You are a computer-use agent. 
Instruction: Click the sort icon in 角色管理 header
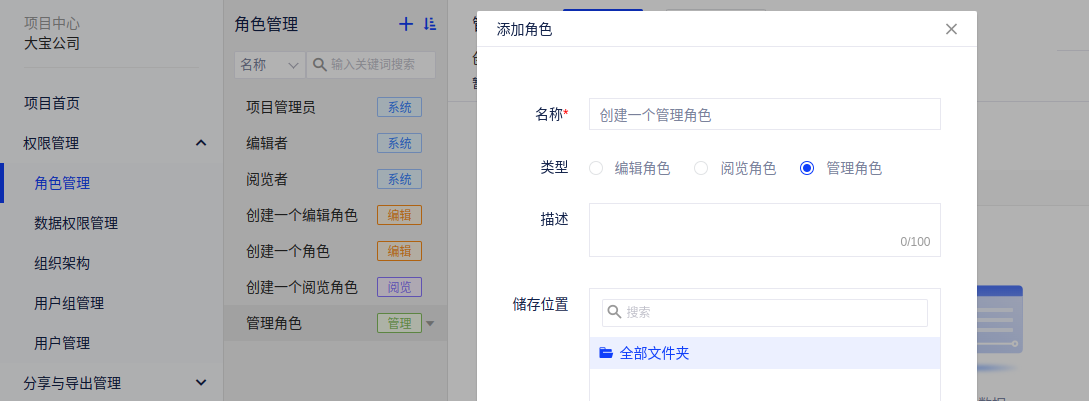(x=430, y=24)
